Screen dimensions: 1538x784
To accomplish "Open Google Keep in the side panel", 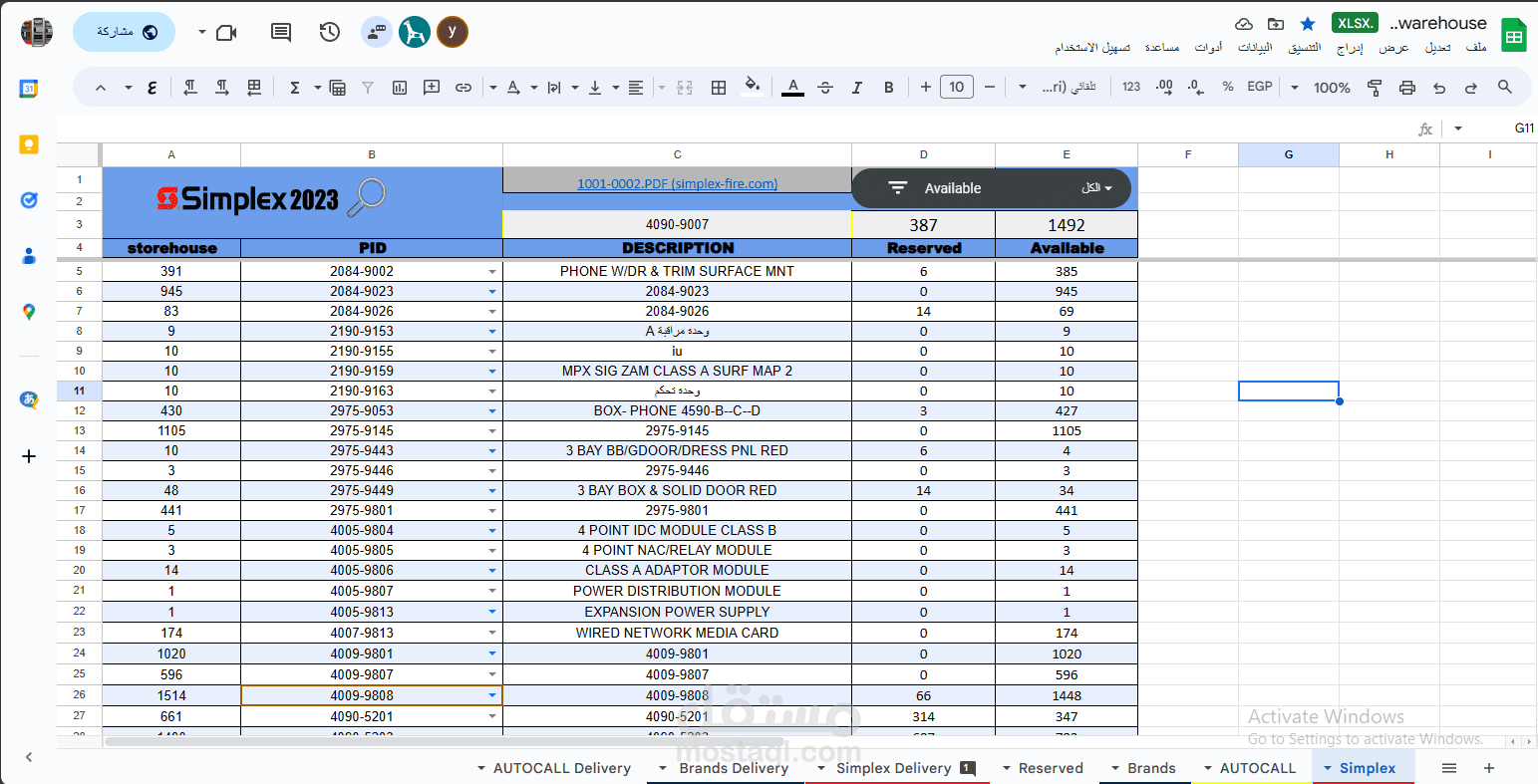I will click(29, 144).
